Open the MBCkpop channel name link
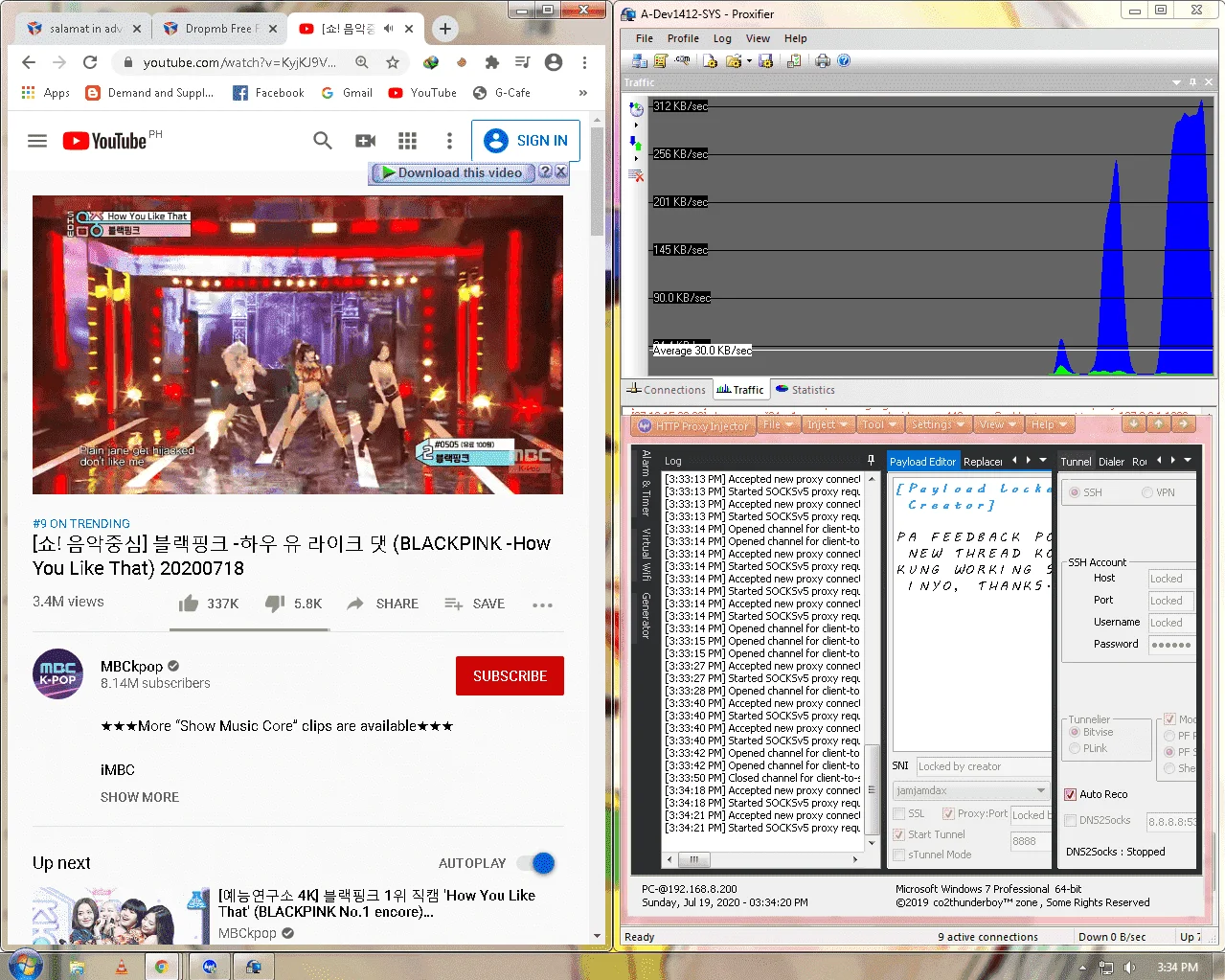 tap(132, 666)
